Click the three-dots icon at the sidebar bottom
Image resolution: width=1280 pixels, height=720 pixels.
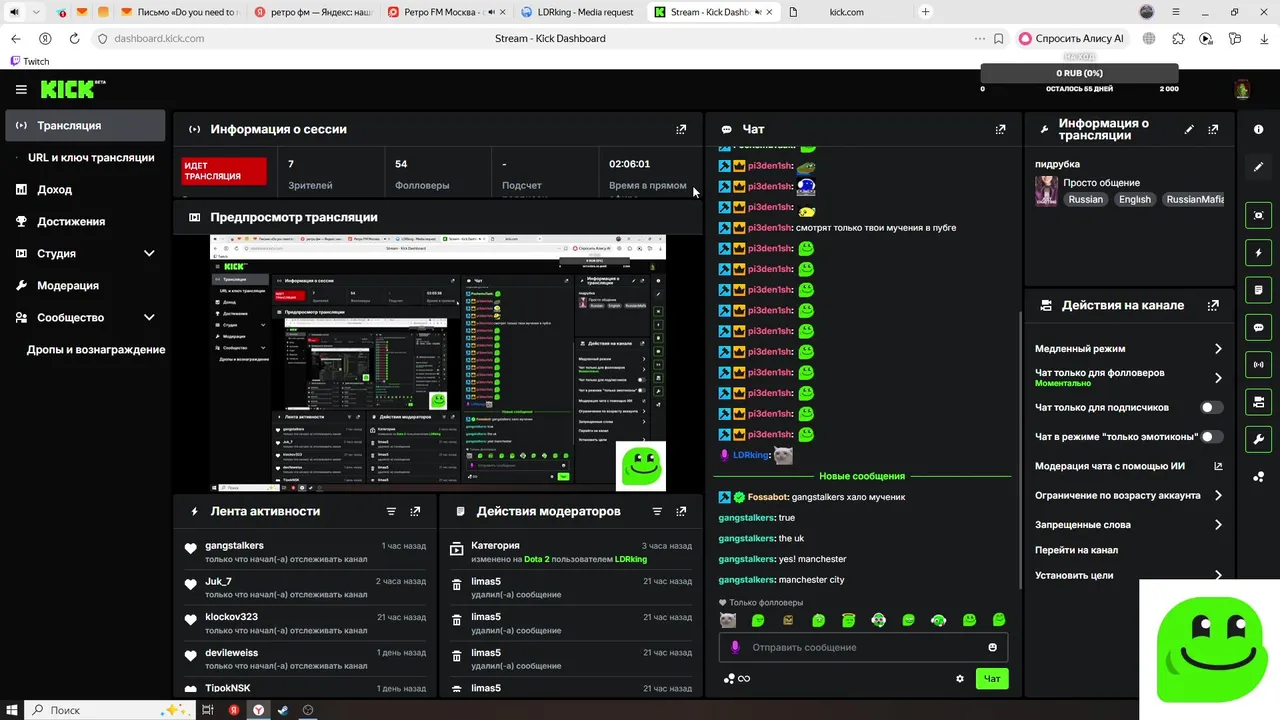click(1258, 477)
